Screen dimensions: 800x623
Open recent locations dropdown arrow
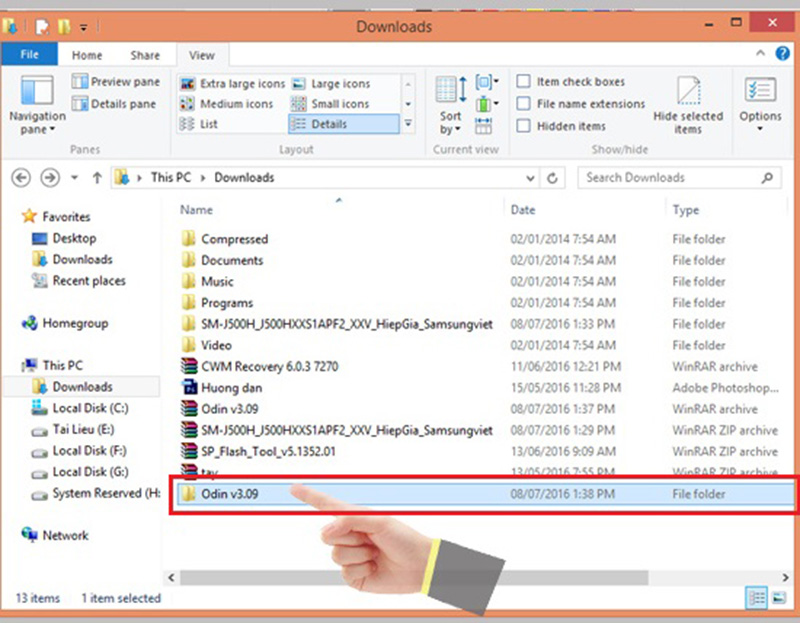click(x=74, y=178)
